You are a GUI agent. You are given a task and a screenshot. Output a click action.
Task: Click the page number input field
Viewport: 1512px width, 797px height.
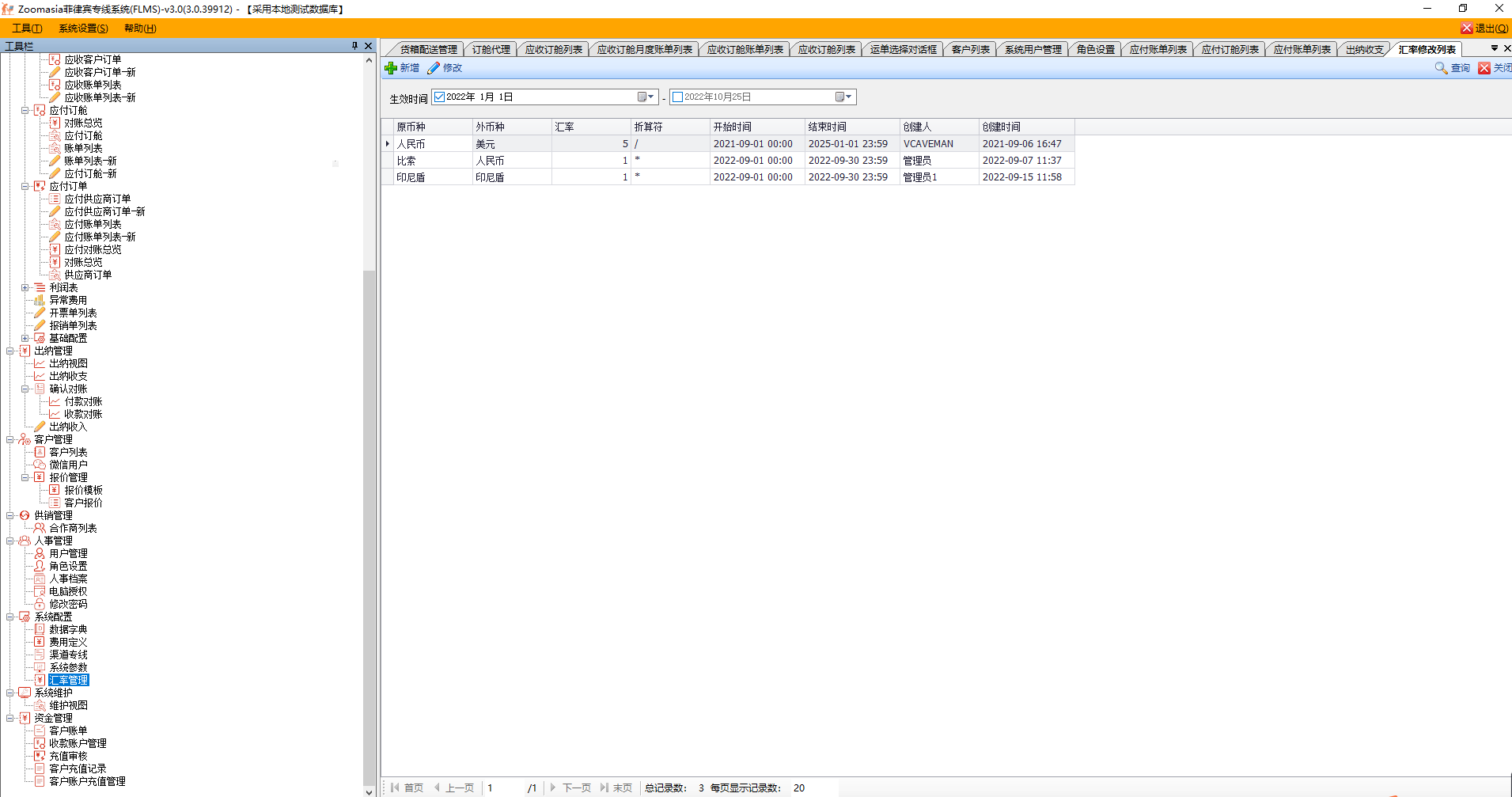[x=503, y=788]
